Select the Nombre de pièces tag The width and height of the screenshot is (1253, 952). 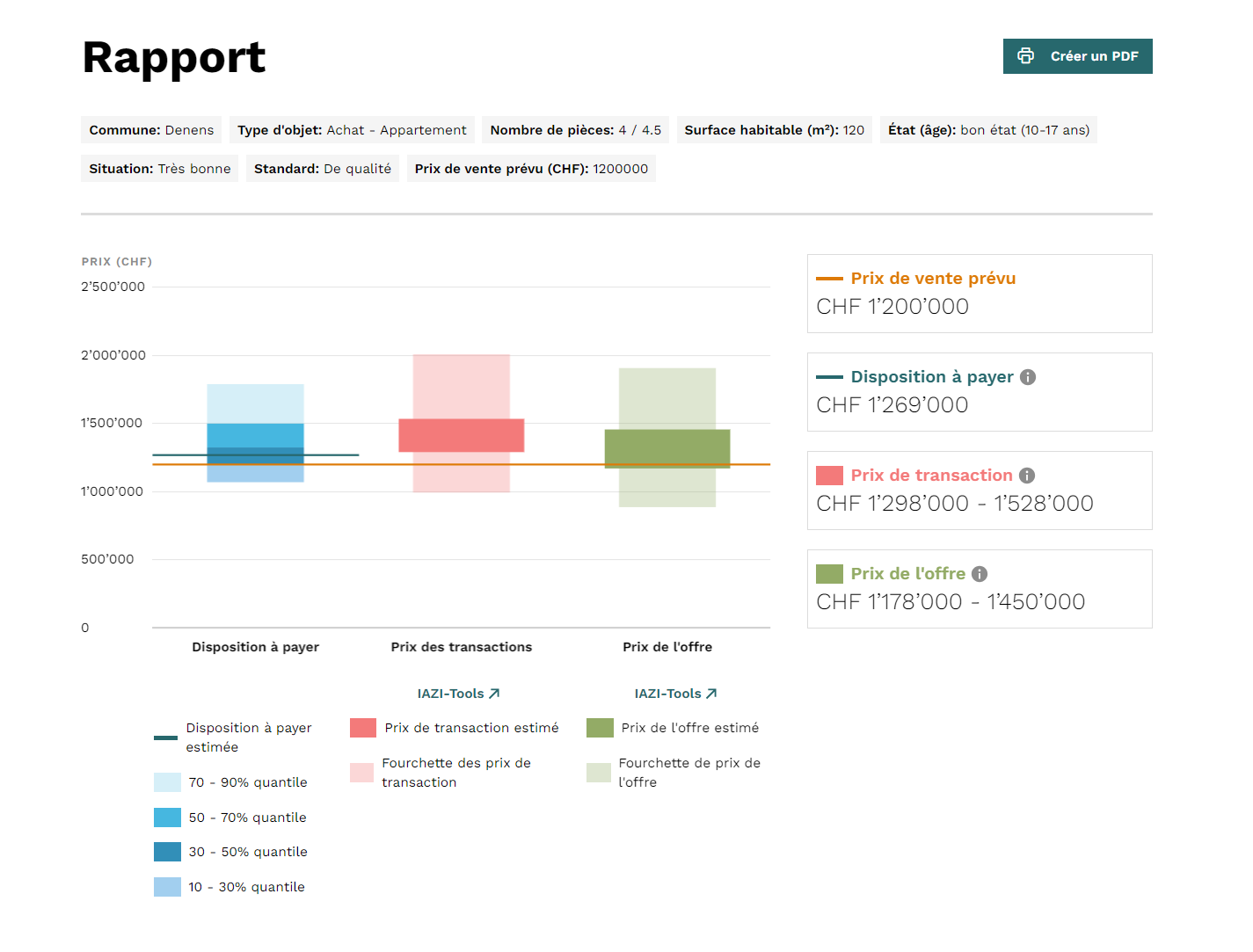[x=576, y=130]
